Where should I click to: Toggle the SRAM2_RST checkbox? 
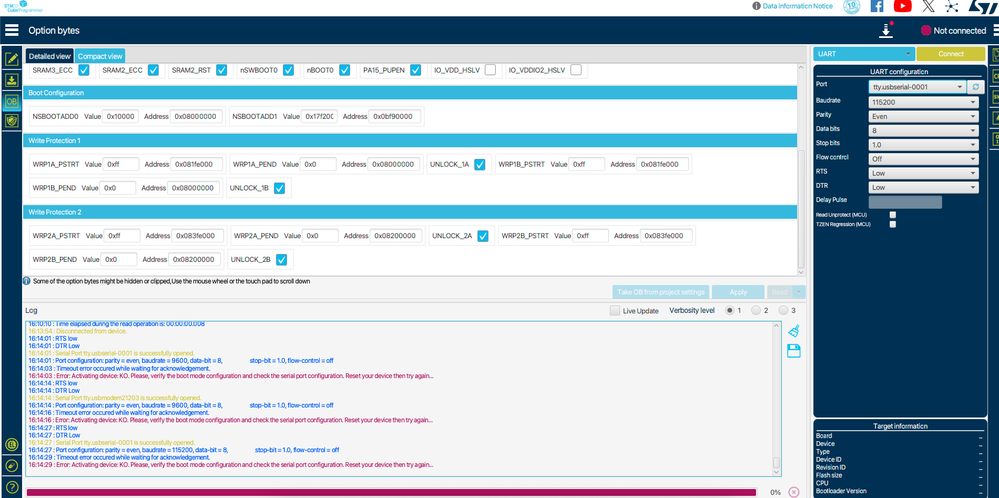click(222, 70)
